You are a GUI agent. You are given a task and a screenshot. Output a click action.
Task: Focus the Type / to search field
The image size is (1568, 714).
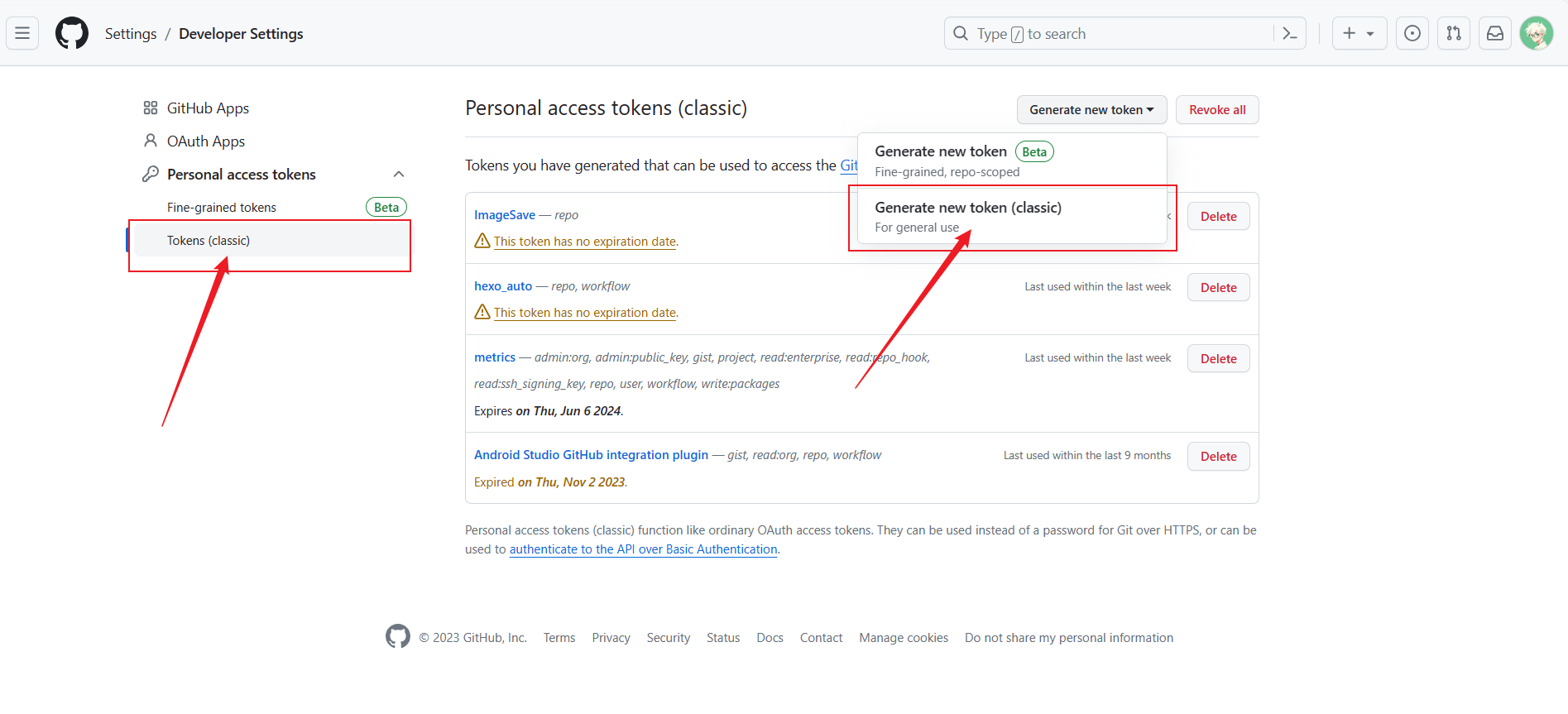[1109, 33]
